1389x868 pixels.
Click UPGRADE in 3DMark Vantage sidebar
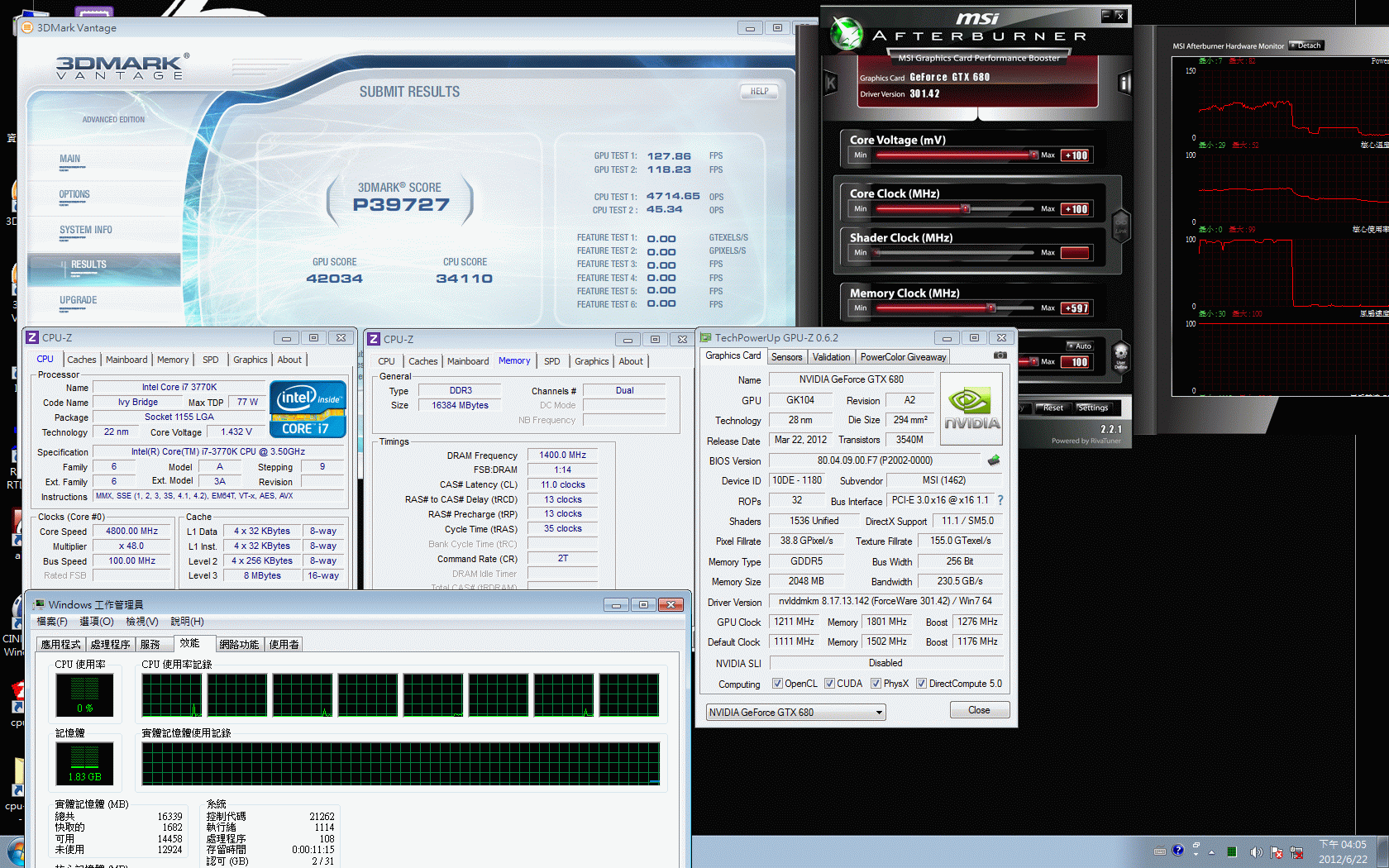tap(78, 300)
